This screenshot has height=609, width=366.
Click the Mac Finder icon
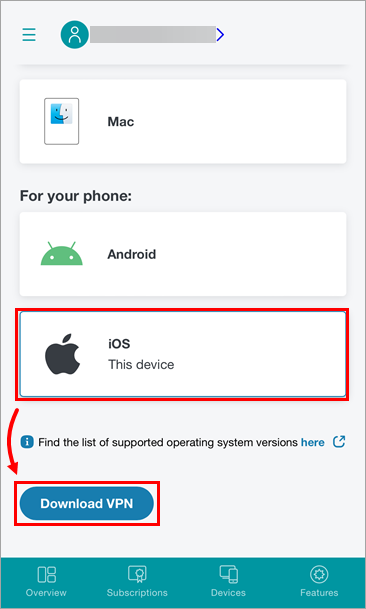[x=61, y=121]
